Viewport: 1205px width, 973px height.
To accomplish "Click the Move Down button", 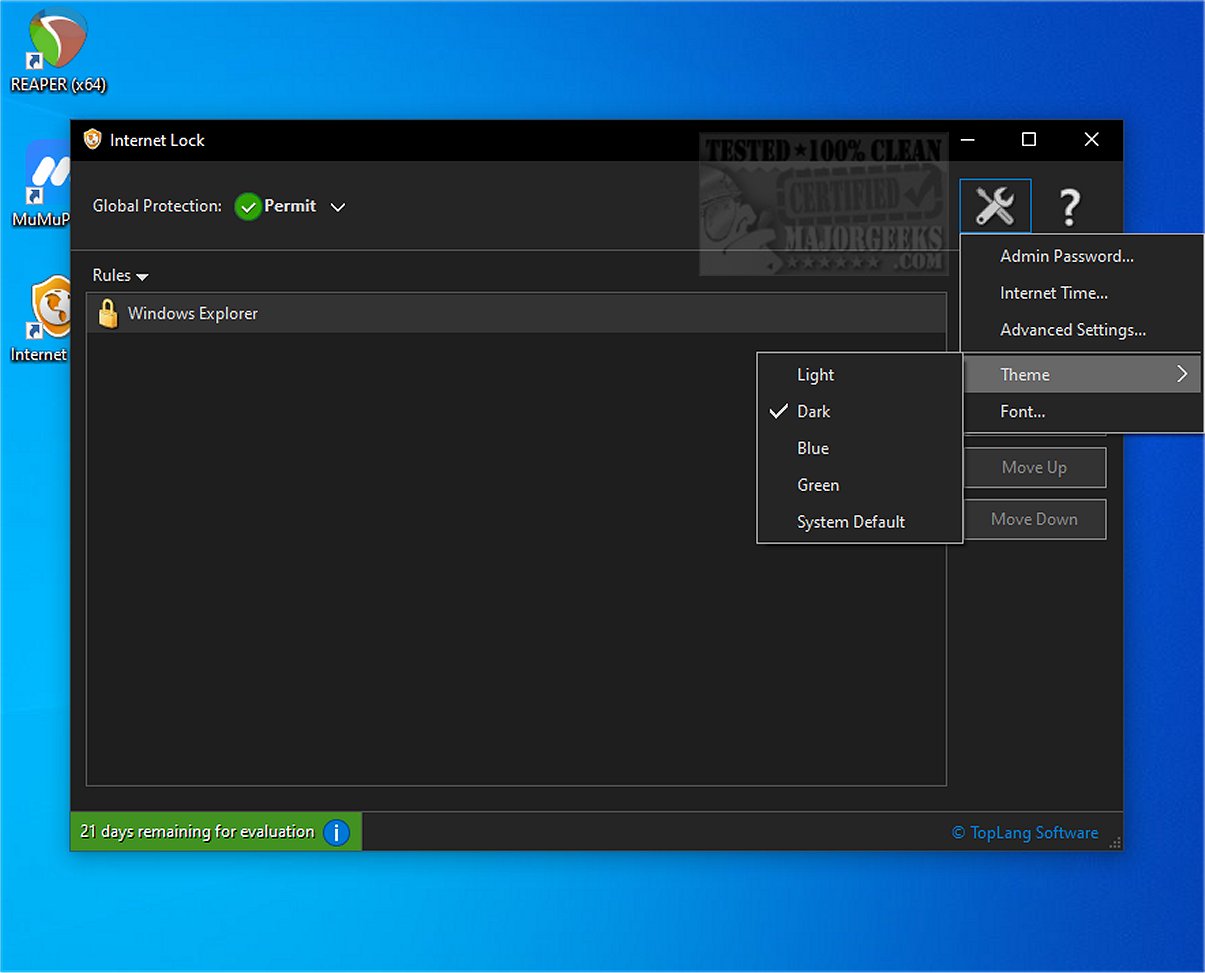I will coord(1035,519).
